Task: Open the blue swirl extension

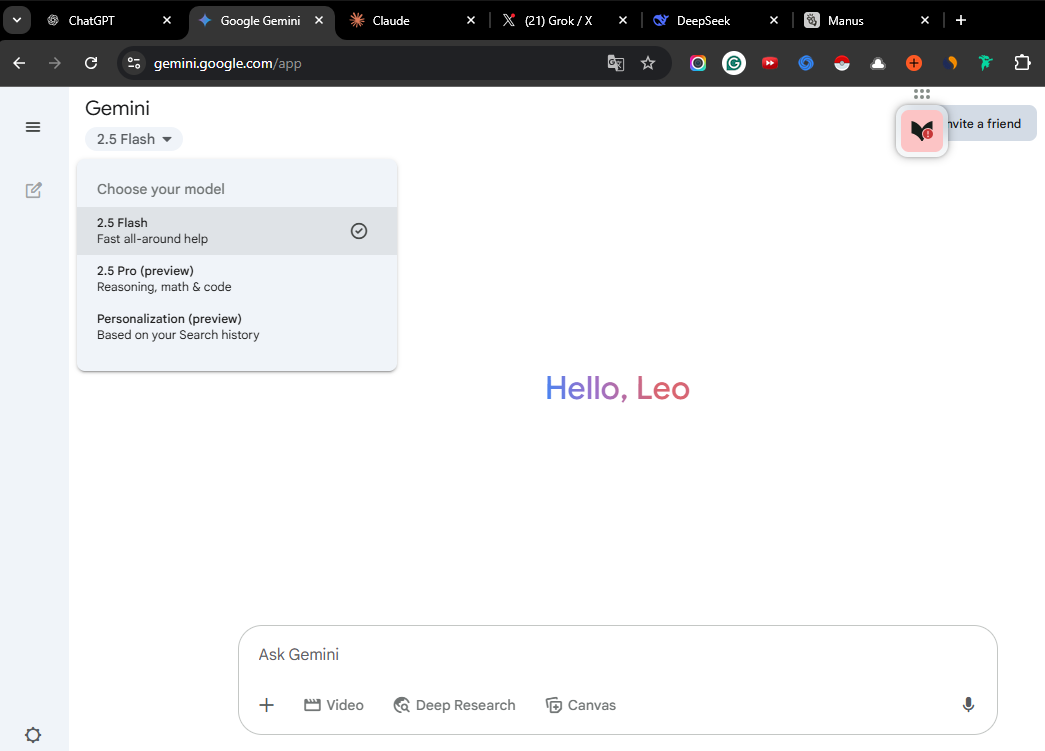Action: coord(806,63)
